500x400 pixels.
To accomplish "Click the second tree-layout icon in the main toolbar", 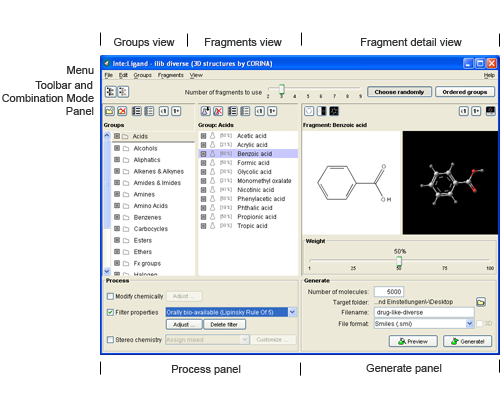I will [x=123, y=92].
